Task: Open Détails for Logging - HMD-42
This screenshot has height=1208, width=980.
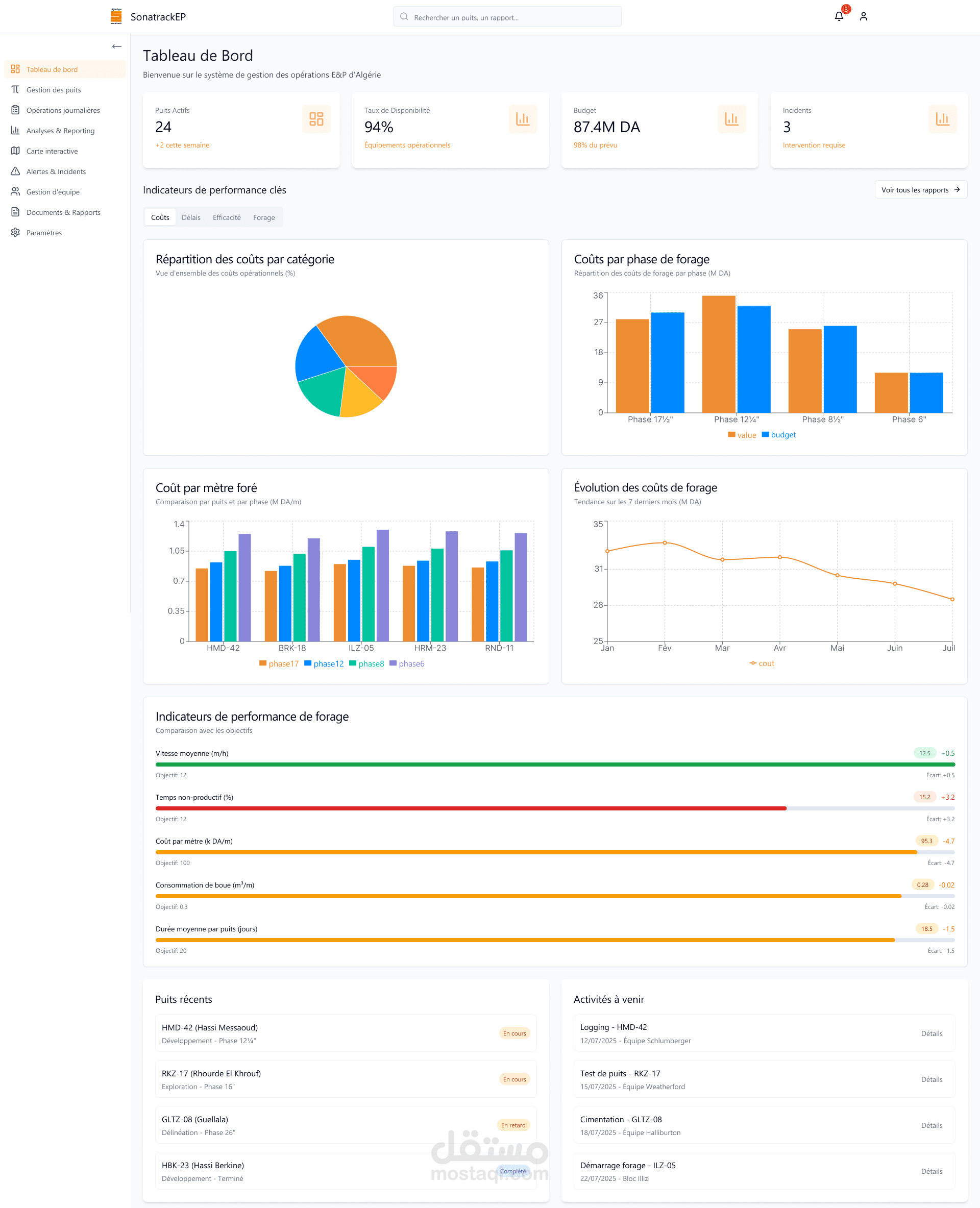Action: point(932,1033)
